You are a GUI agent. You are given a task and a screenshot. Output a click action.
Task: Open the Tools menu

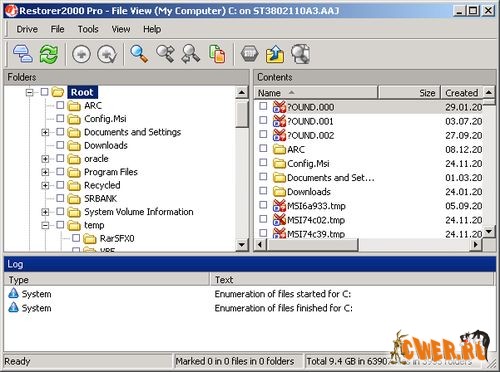pos(88,29)
